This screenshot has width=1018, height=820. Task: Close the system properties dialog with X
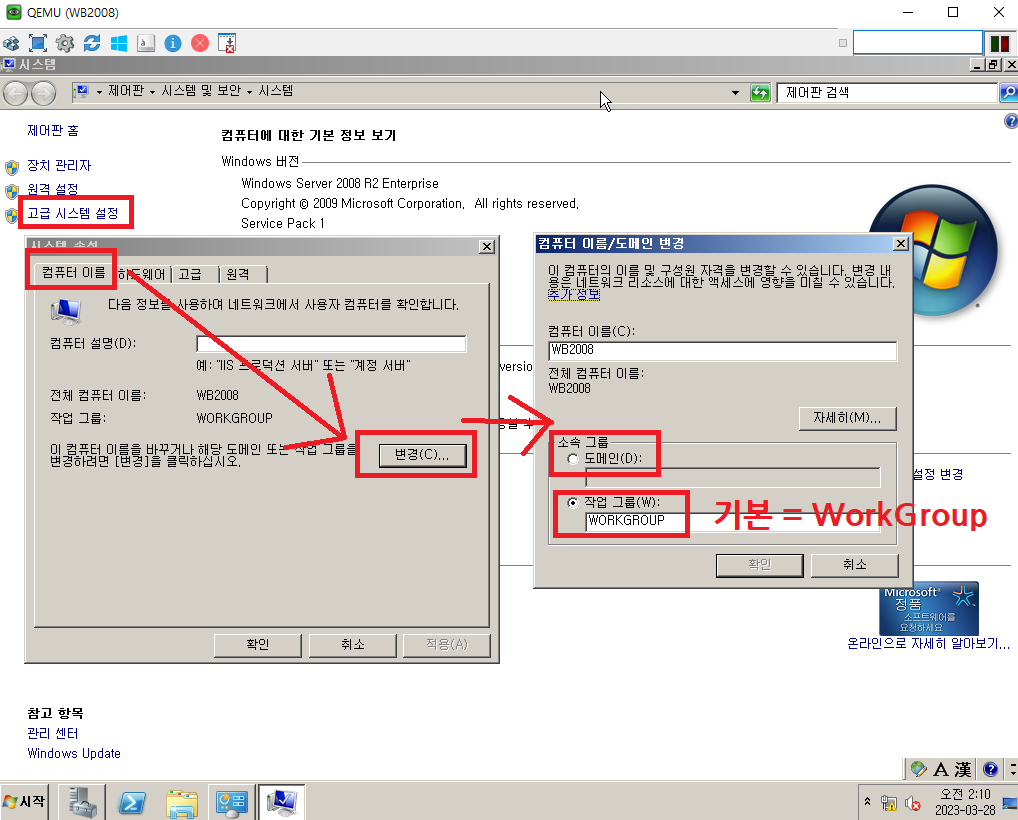coord(486,247)
